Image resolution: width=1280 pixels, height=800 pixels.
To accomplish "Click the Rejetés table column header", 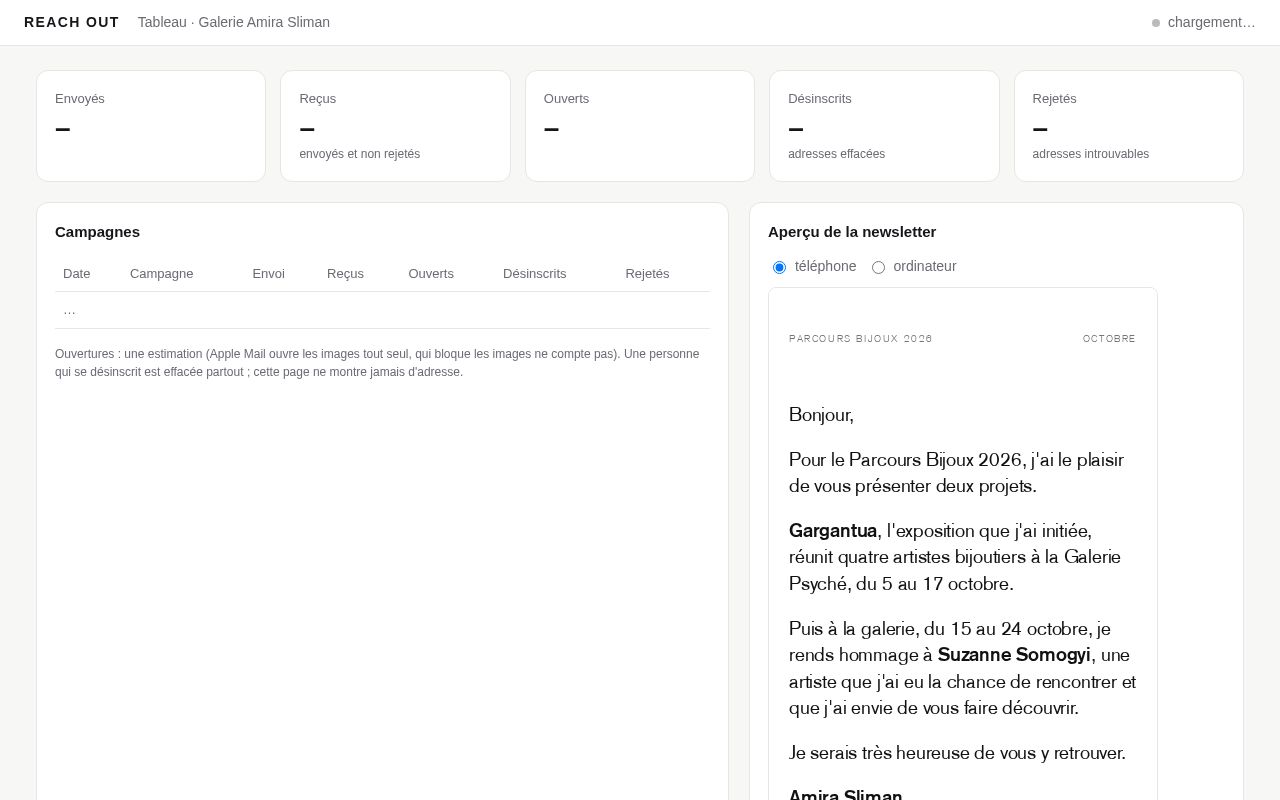I will coord(647,273).
